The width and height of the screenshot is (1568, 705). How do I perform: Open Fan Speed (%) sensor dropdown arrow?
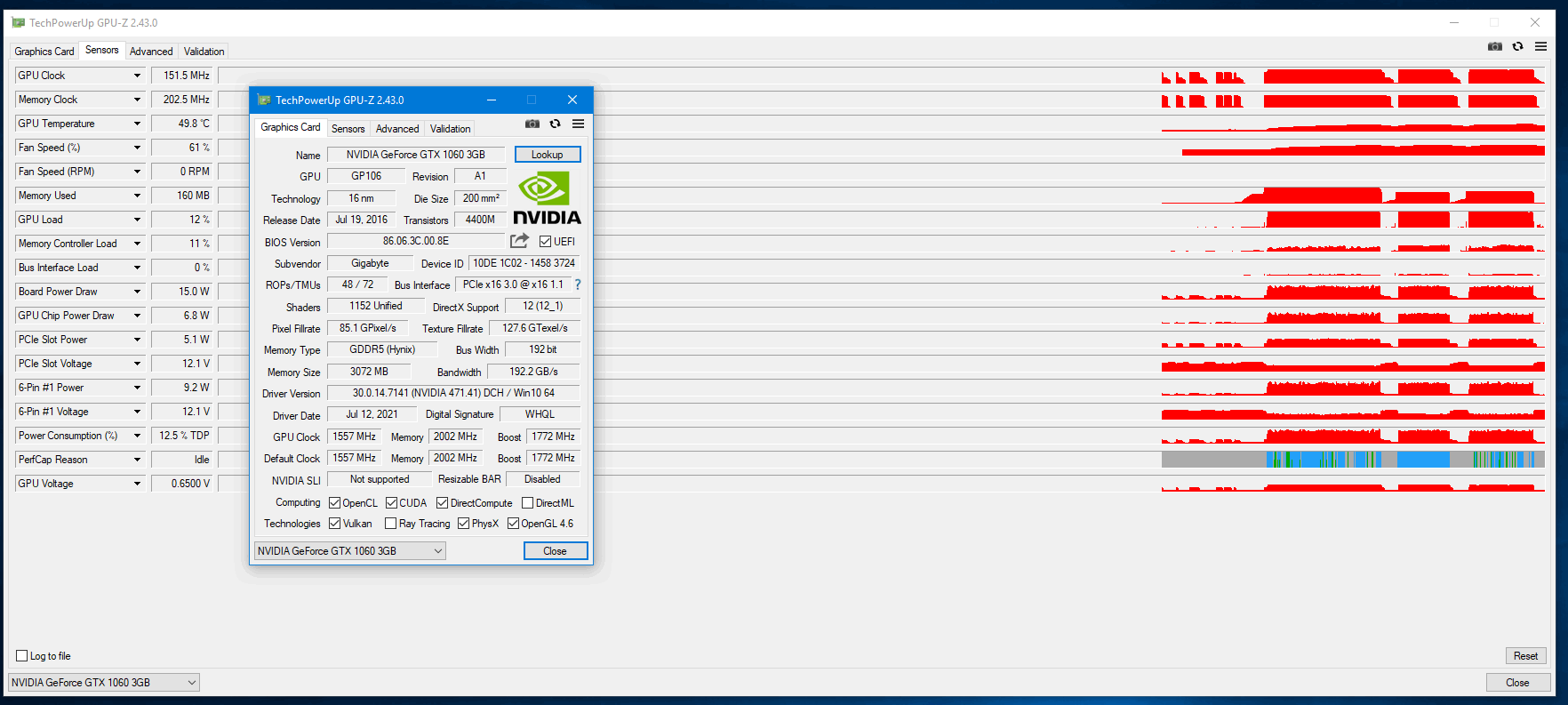click(137, 148)
